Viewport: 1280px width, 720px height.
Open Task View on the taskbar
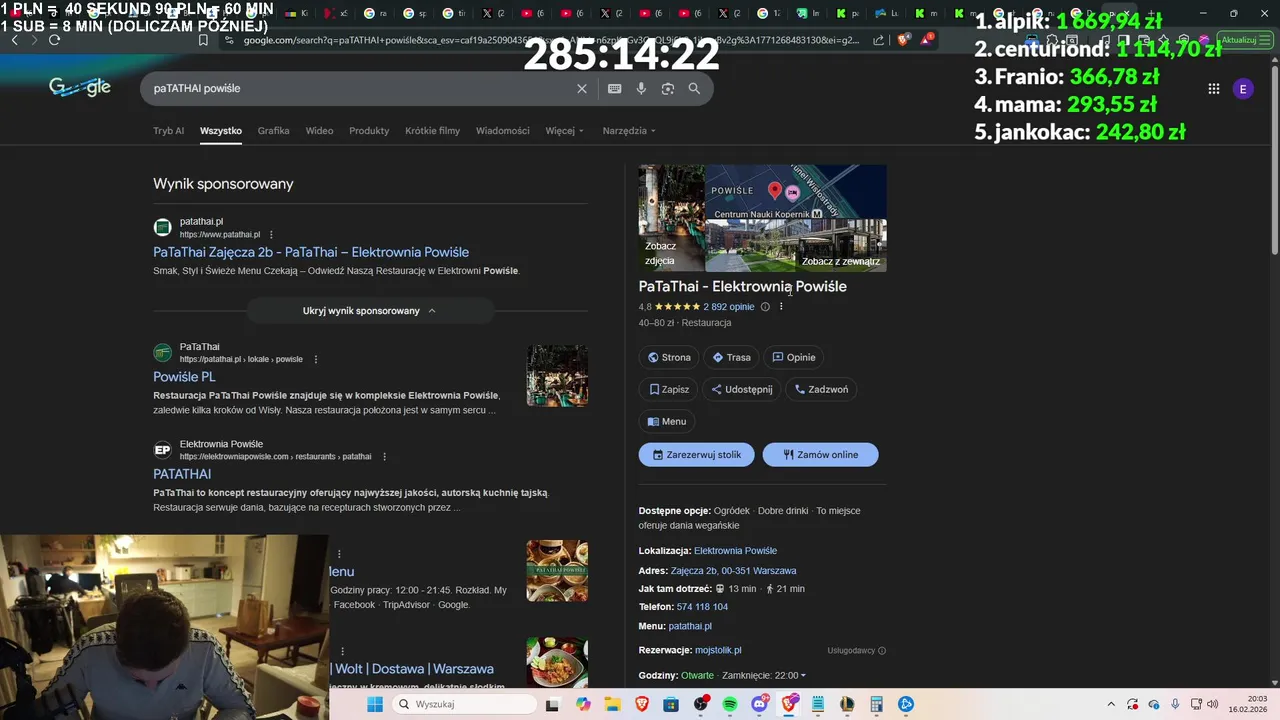pos(552,704)
